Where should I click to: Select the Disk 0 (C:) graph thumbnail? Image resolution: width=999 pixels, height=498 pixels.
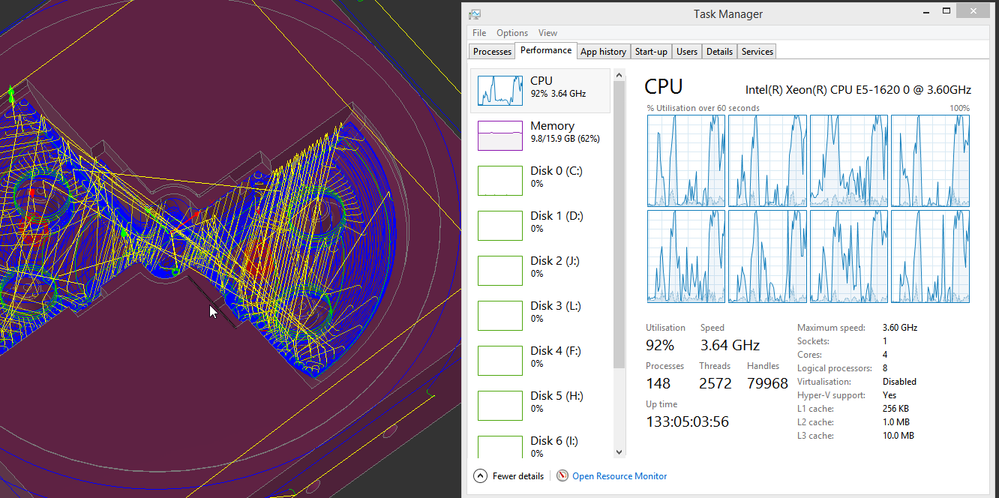pyautogui.click(x=500, y=180)
